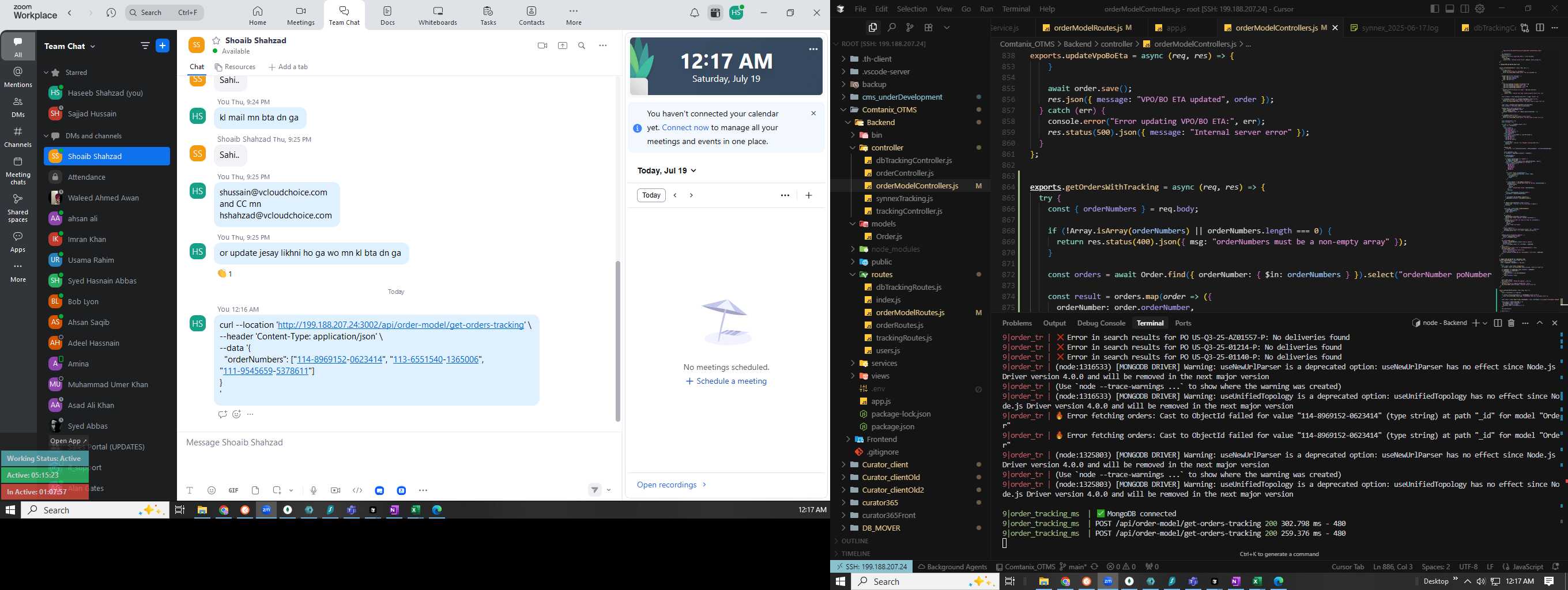Attach a file to the message
Screen dimensions: 1568x590
click(255, 490)
